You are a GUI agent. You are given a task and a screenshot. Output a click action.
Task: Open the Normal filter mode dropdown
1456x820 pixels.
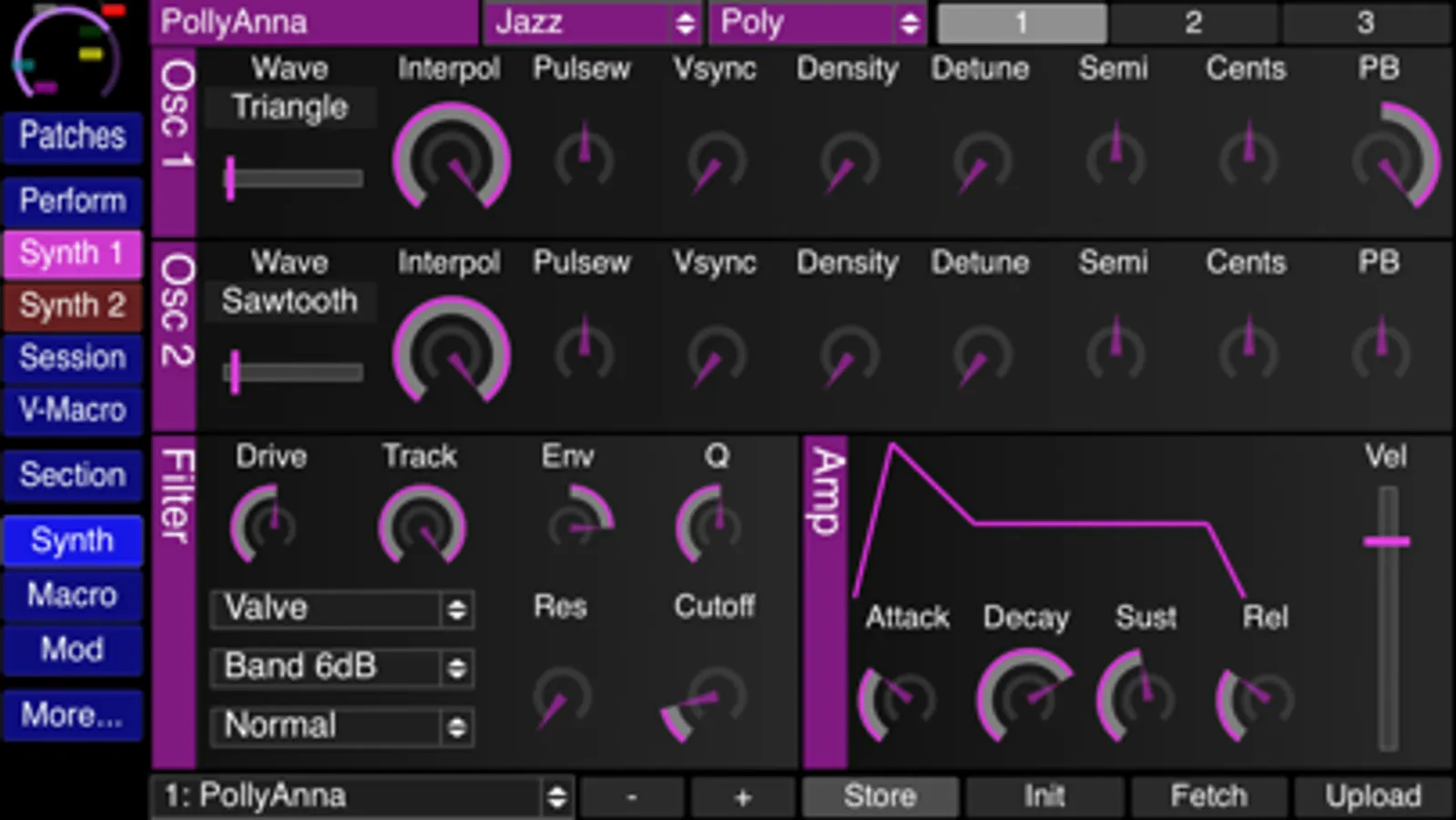[341, 726]
